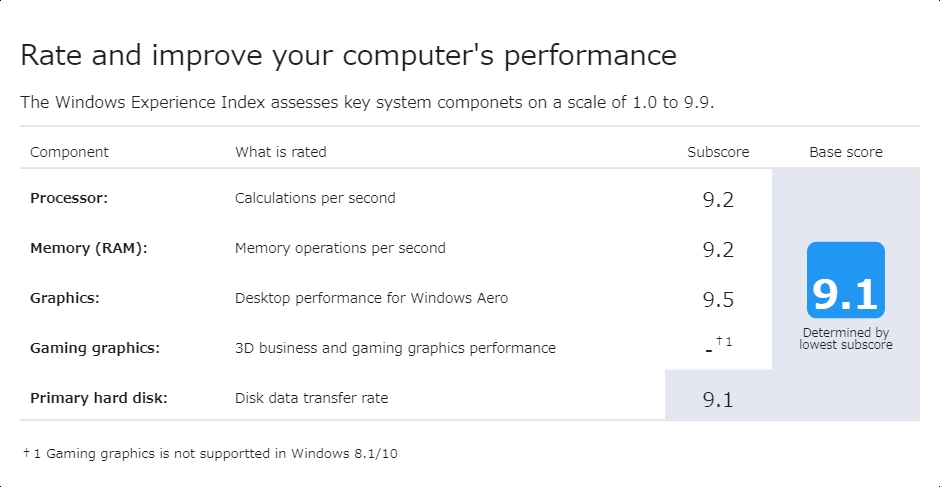940x487 pixels.
Task: Click the Gaming graphics label
Action: click(x=95, y=348)
